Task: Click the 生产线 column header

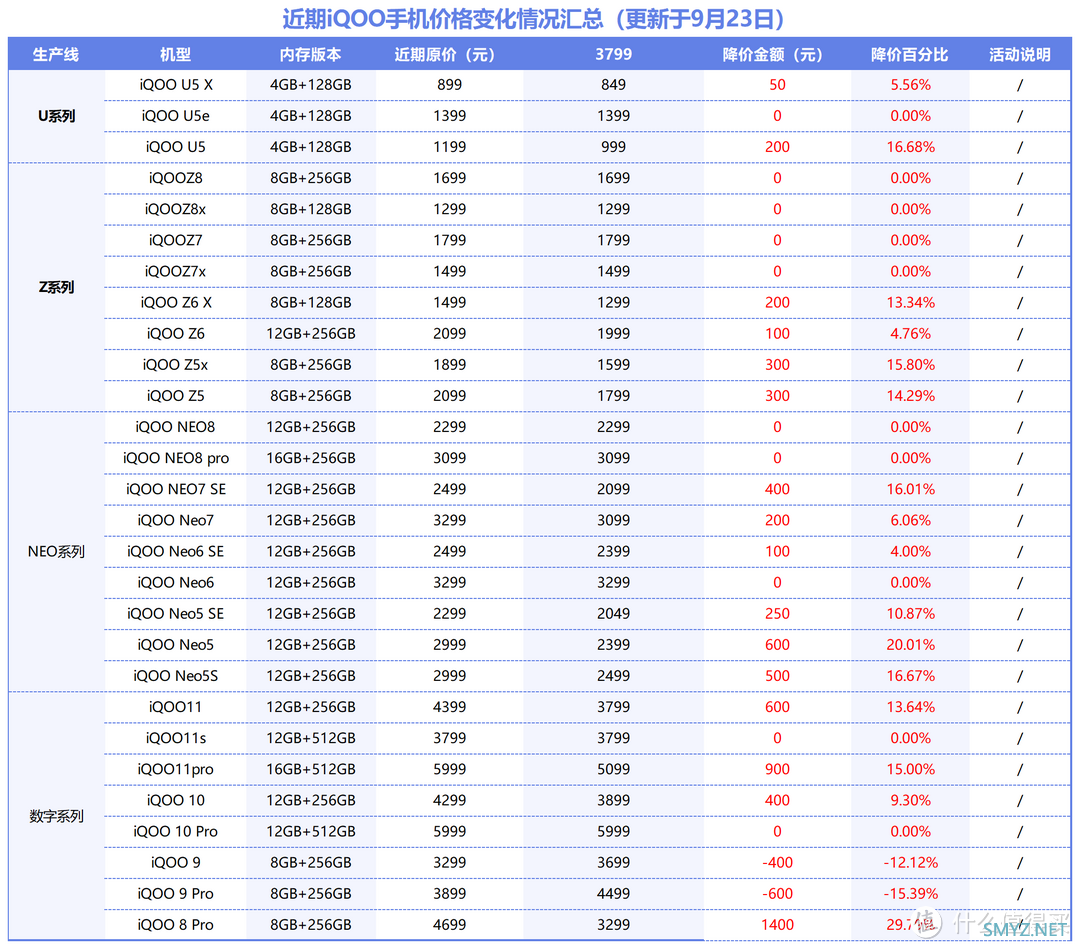Action: click(x=56, y=54)
